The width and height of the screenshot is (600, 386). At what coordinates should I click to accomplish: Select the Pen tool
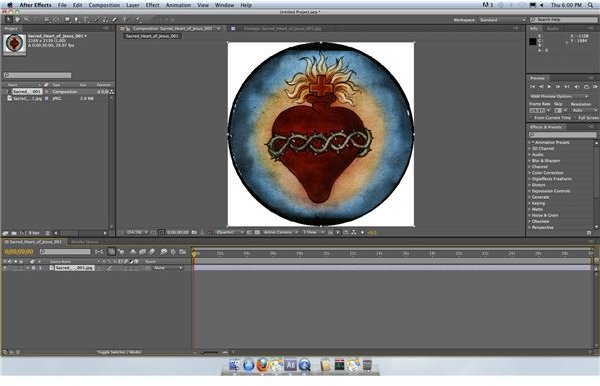click(76, 20)
